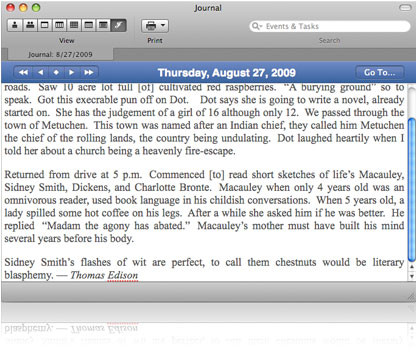Go to next day with single-right arrow
Screen dimensions: 417x363
72,72
